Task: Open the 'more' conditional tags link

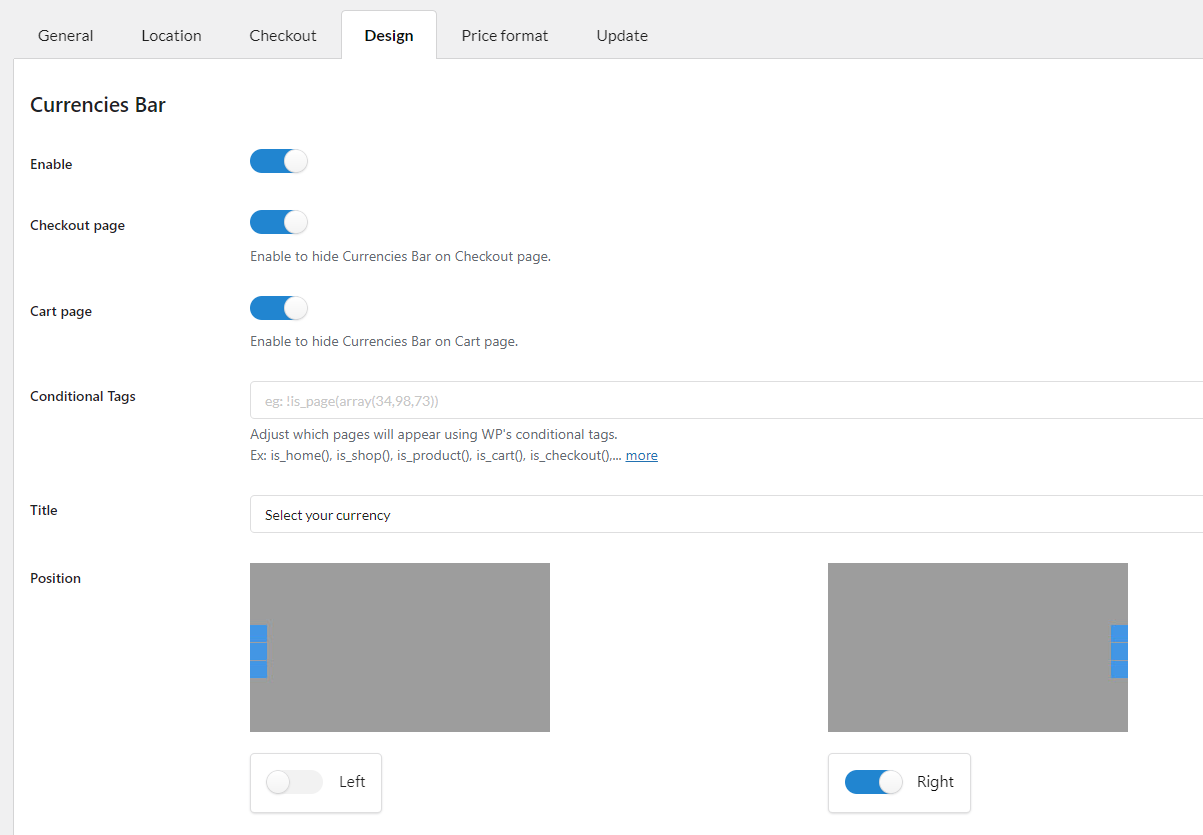Action: click(641, 456)
